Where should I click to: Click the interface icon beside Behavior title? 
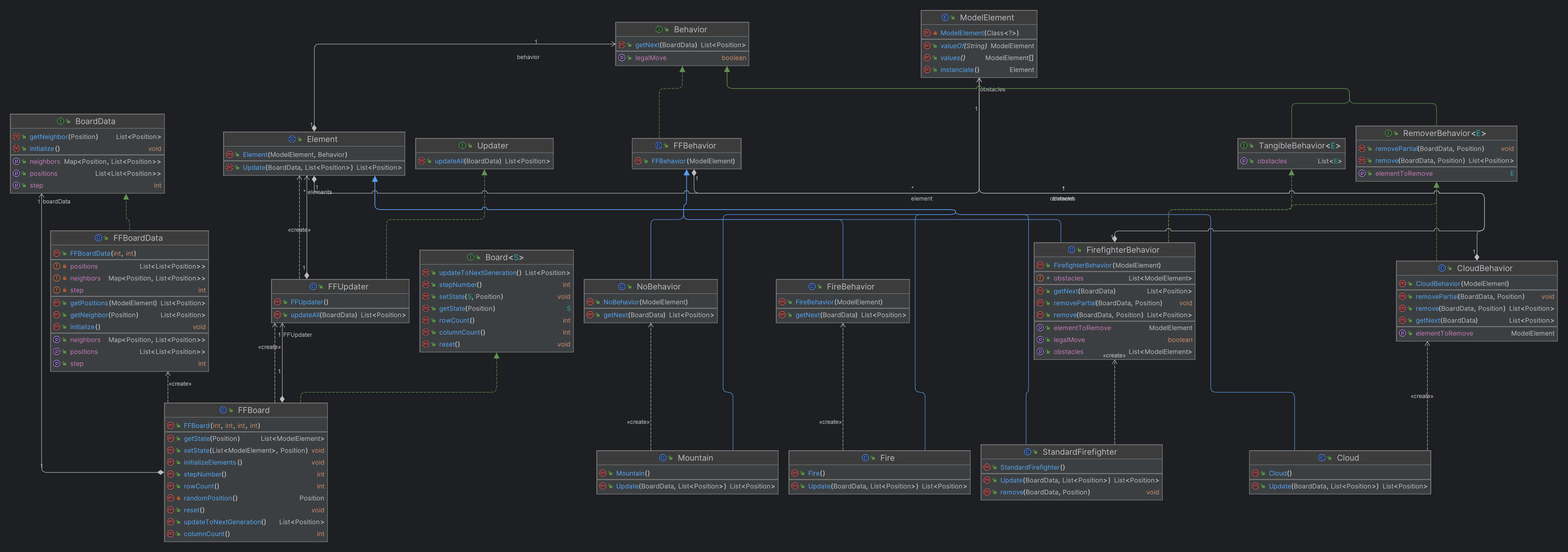click(659, 29)
